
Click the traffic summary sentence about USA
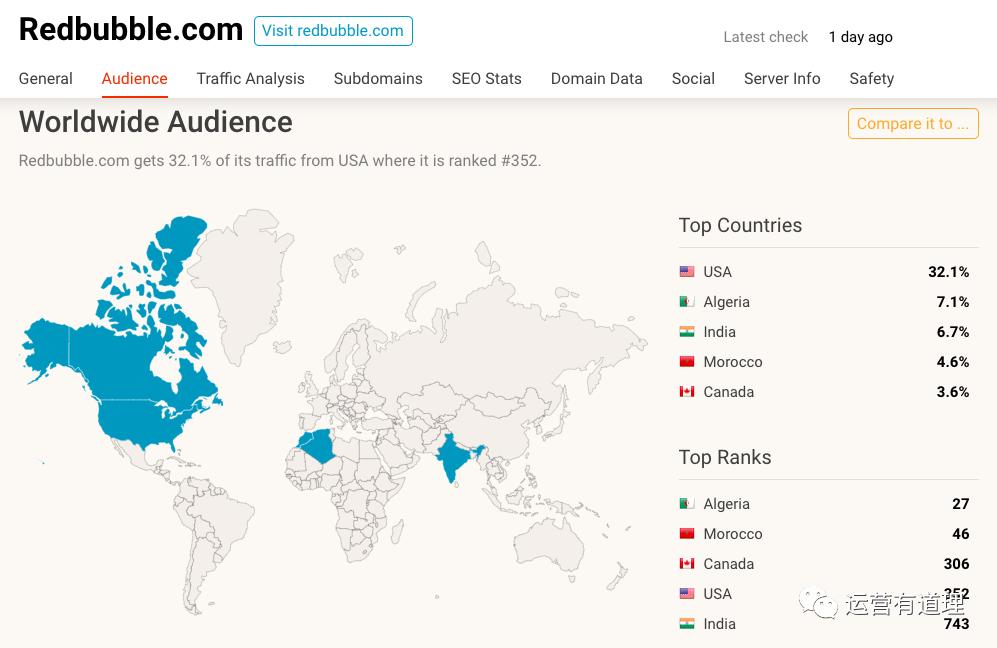pyautogui.click(x=280, y=160)
